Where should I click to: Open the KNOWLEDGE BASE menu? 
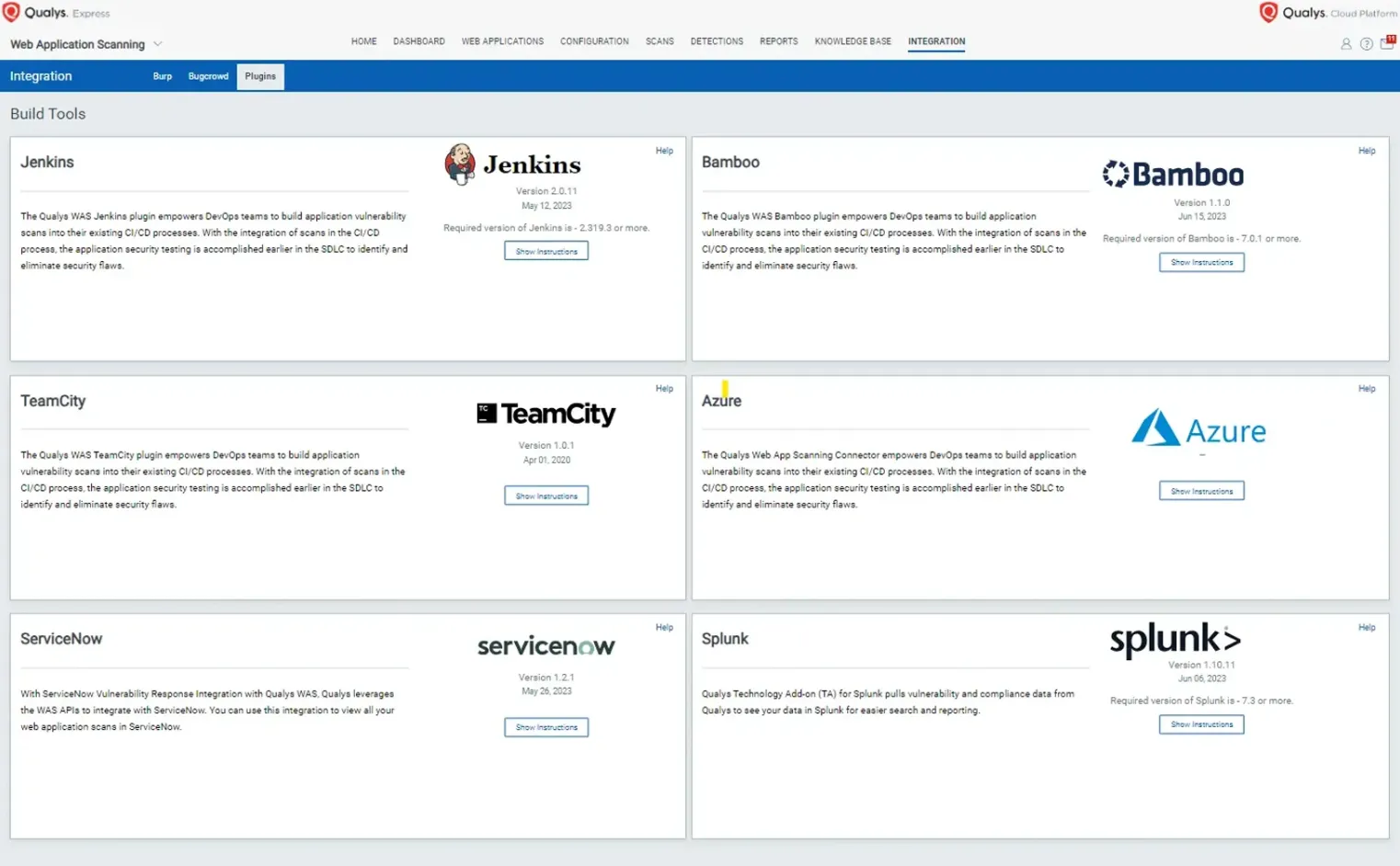(x=853, y=41)
